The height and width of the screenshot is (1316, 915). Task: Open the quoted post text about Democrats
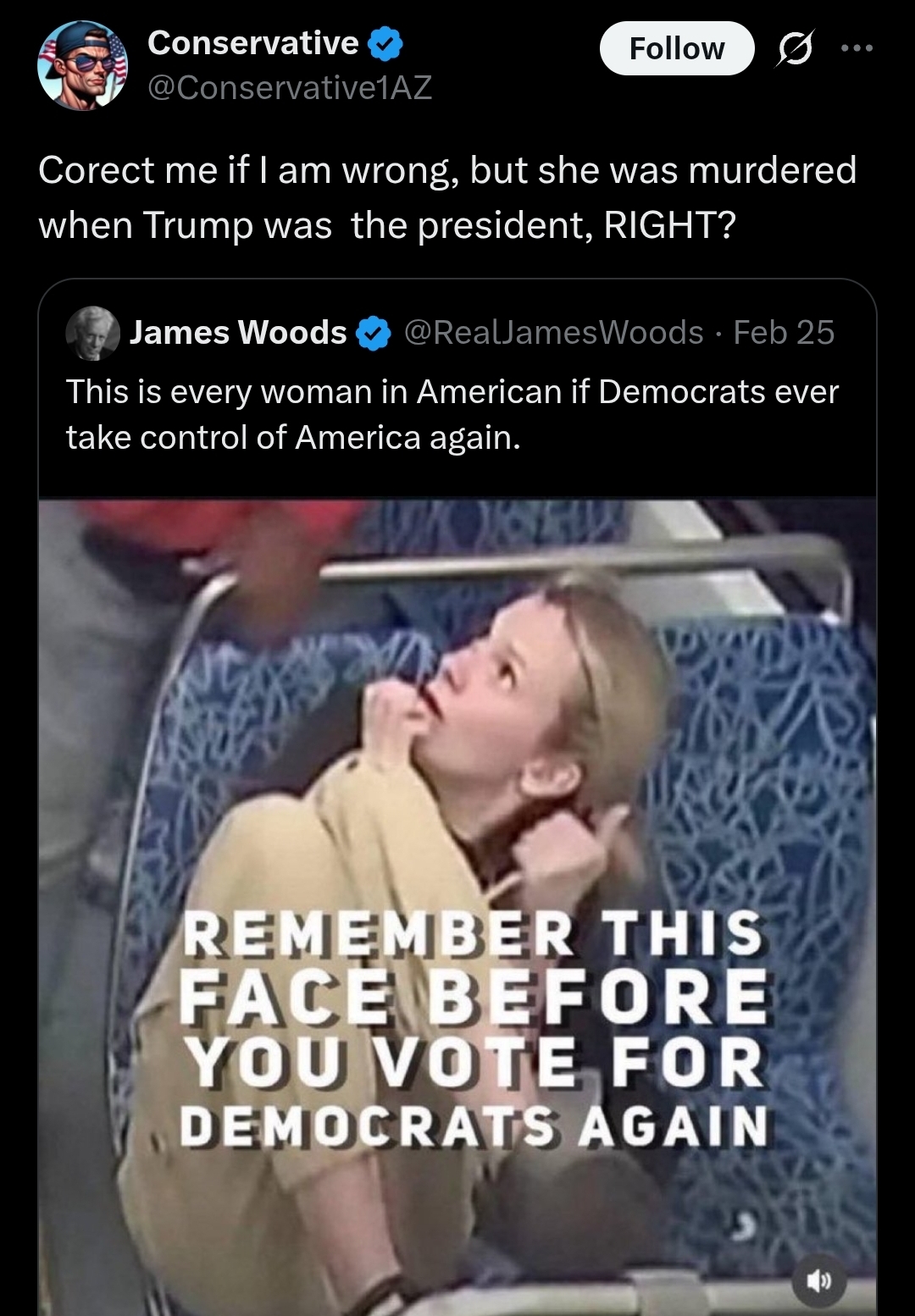tap(452, 415)
